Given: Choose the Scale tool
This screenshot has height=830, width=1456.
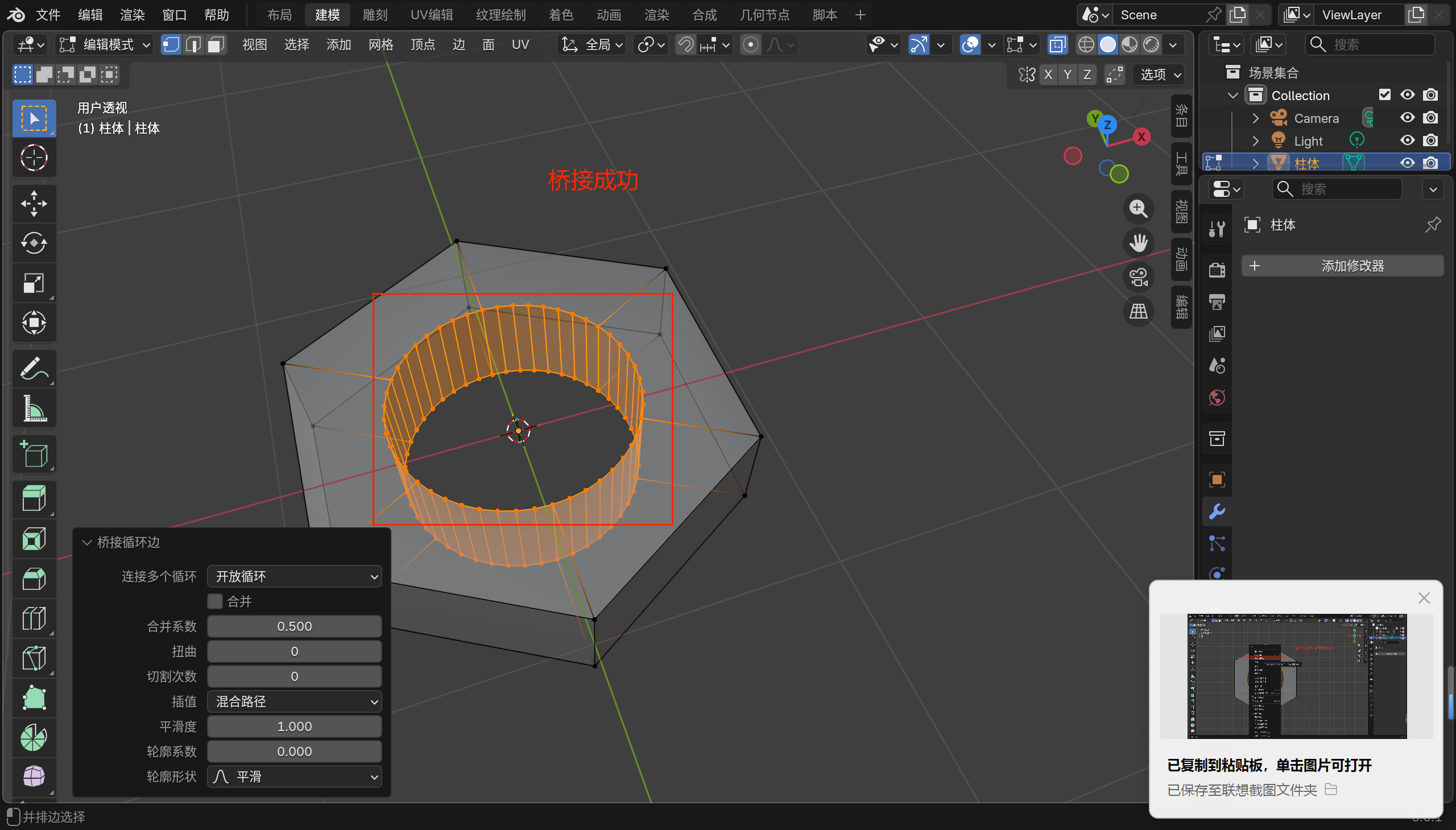Looking at the screenshot, I should [34, 283].
